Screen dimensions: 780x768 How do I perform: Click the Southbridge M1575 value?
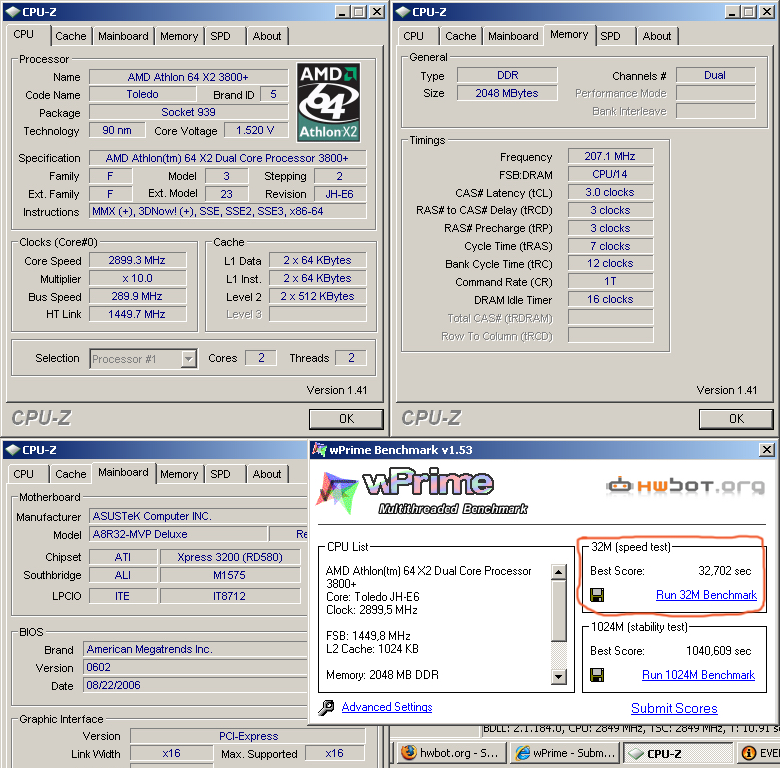230,576
